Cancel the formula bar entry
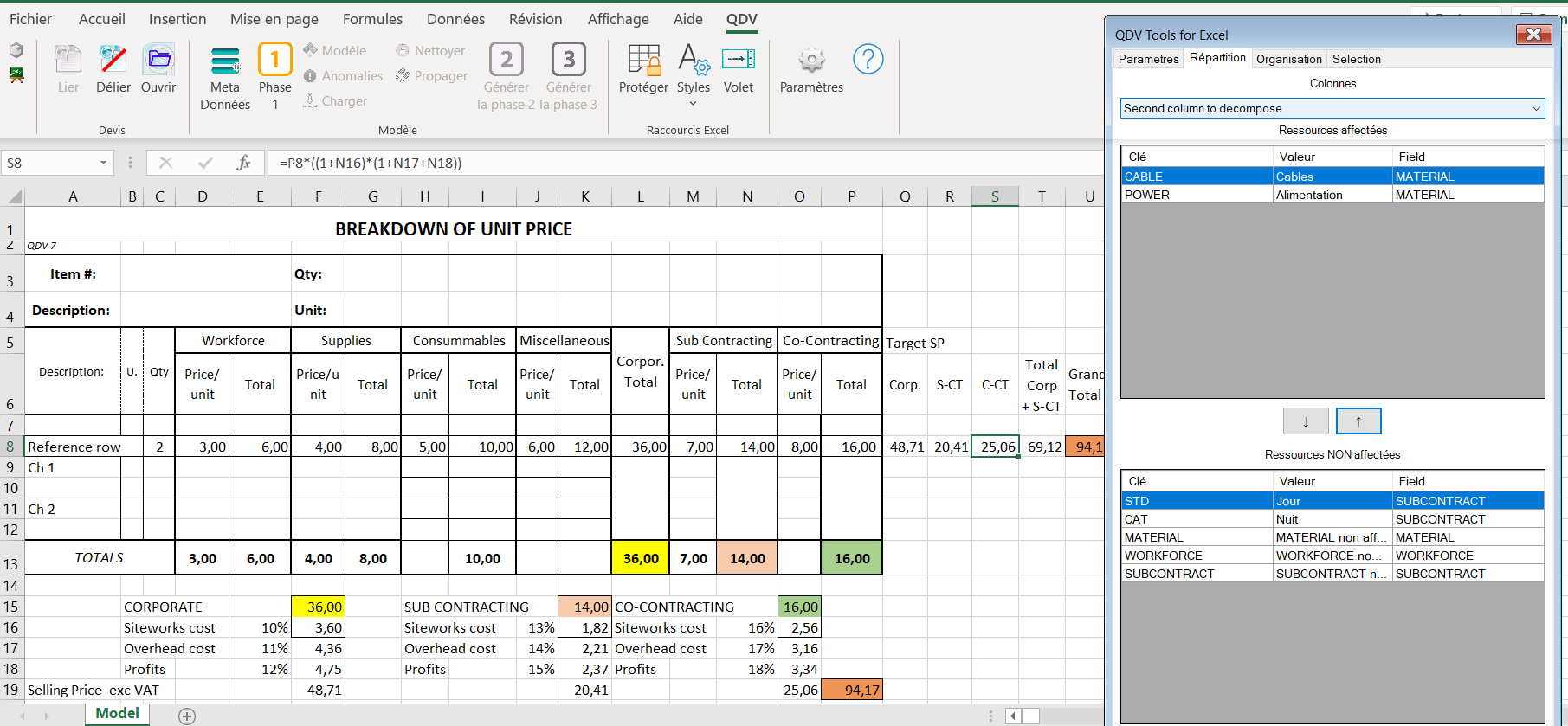Image resolution: width=1568 pixels, height=726 pixels. coord(166,163)
